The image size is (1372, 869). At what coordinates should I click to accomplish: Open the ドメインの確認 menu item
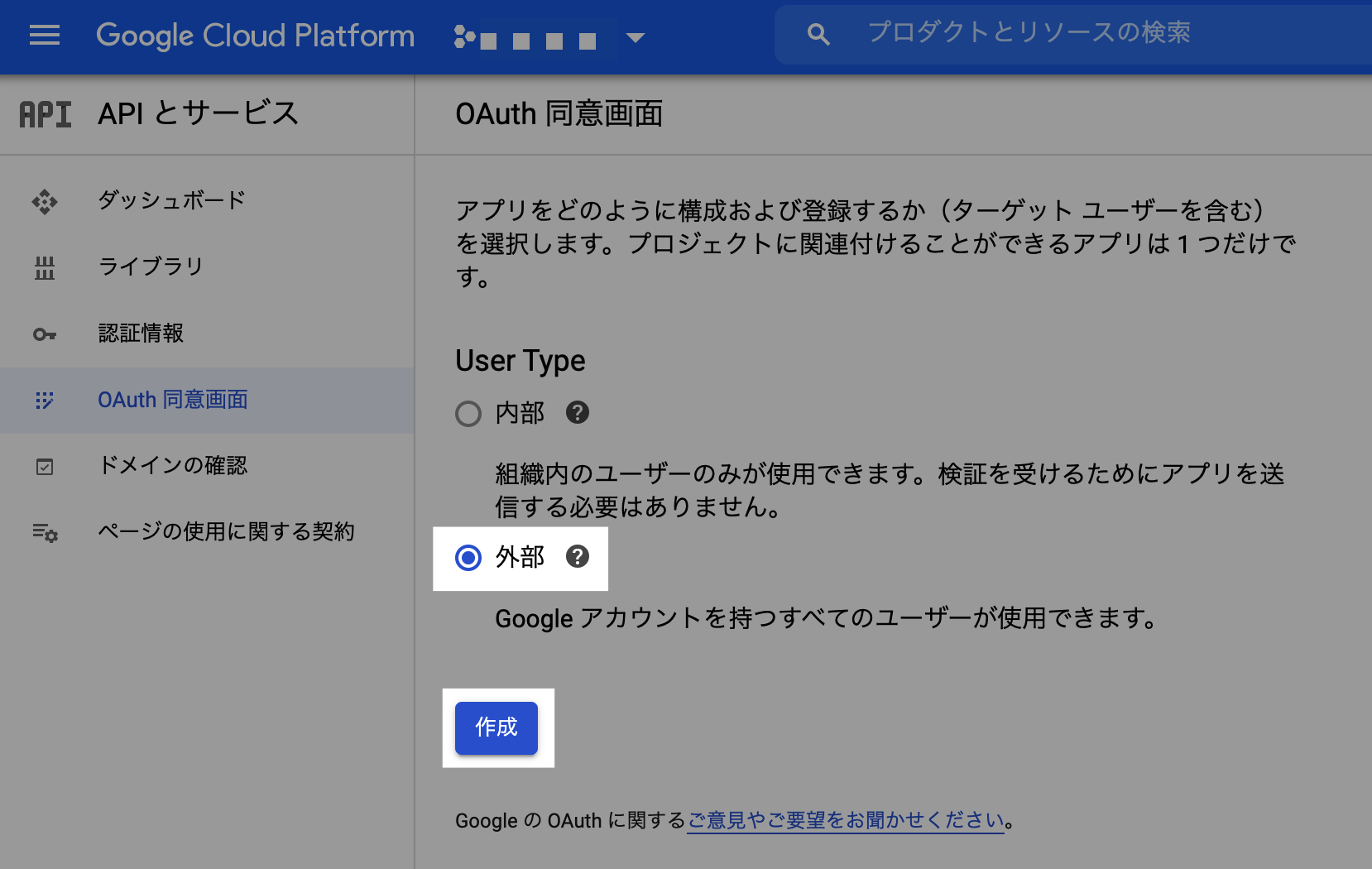[x=207, y=466]
